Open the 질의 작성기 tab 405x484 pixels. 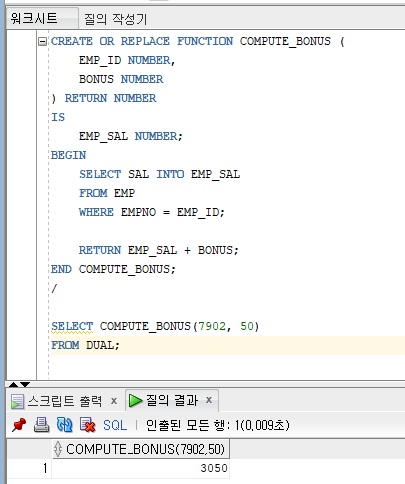(x=115, y=19)
